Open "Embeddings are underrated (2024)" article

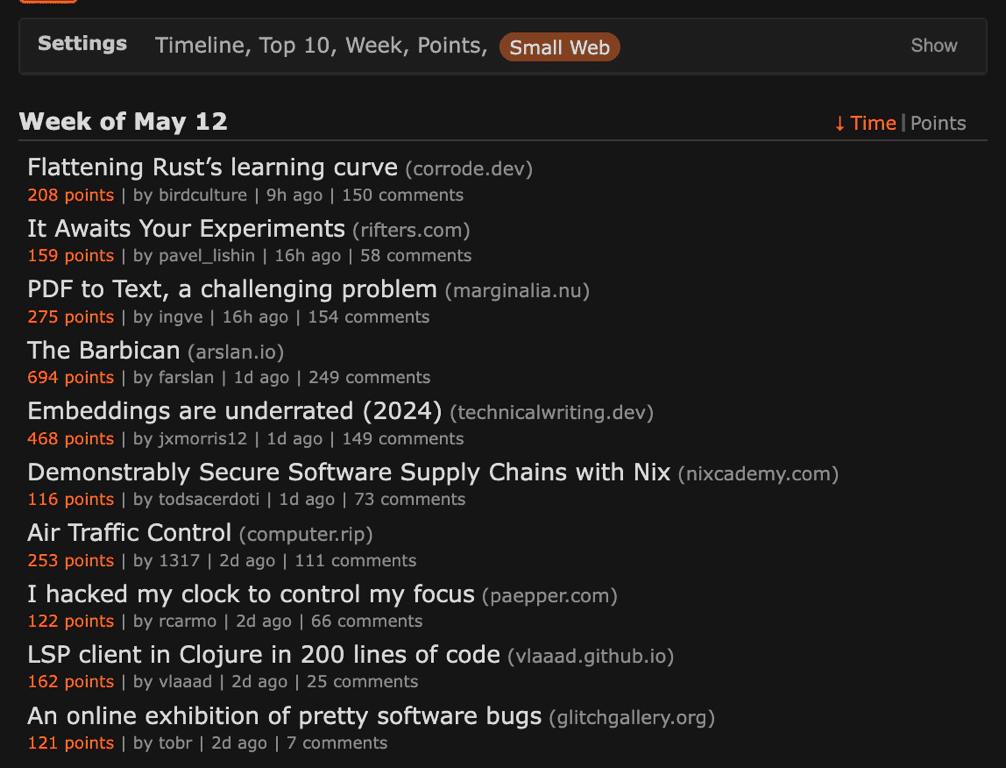click(x=234, y=411)
